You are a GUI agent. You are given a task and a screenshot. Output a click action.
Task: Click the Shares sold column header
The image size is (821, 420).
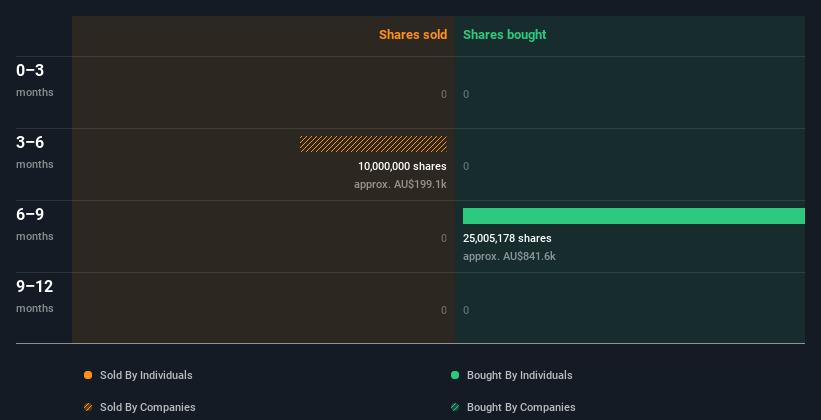pyautogui.click(x=413, y=35)
